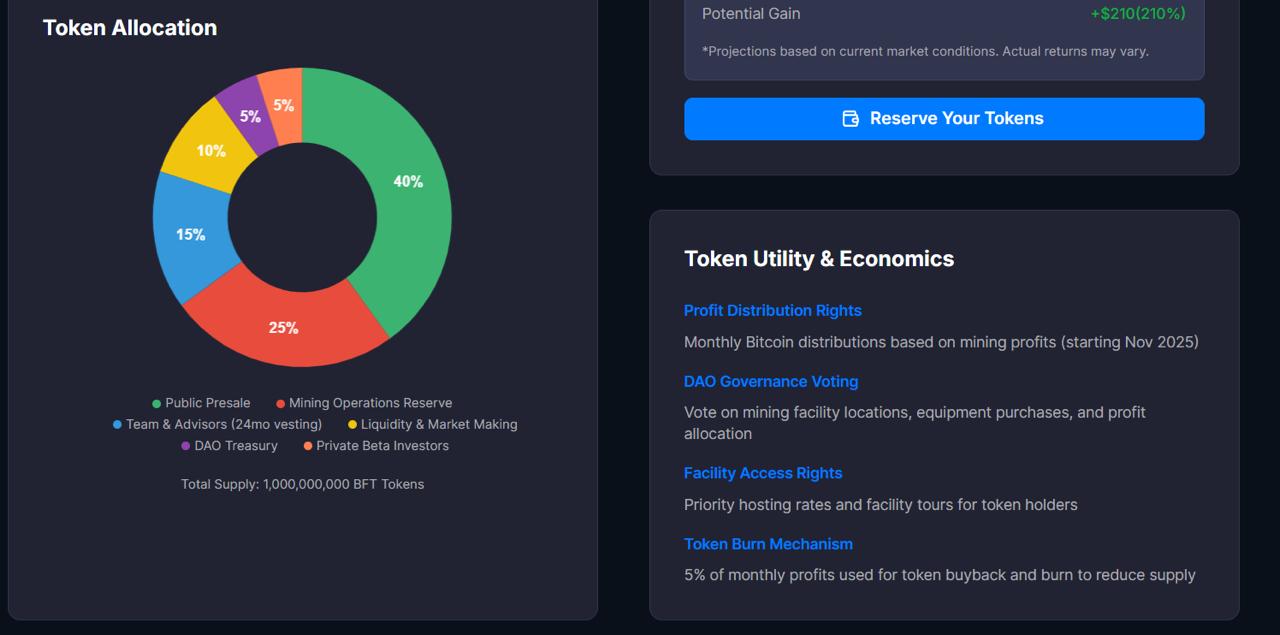Select the green Public Presale legend dot
This screenshot has height=635, width=1280.
pyautogui.click(x=156, y=403)
